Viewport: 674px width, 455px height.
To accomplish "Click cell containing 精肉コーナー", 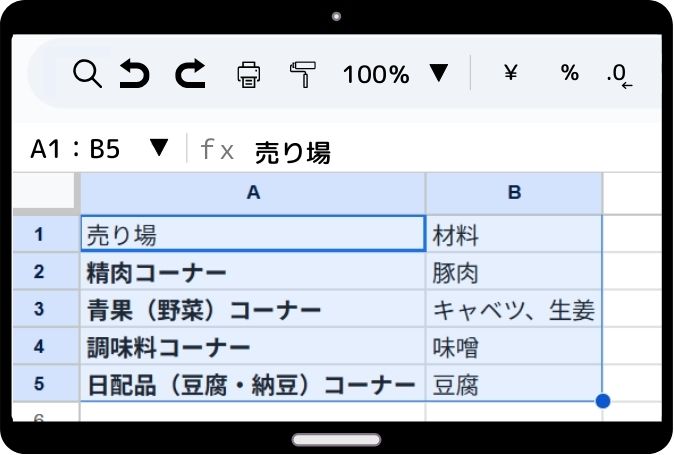I will tap(252, 272).
